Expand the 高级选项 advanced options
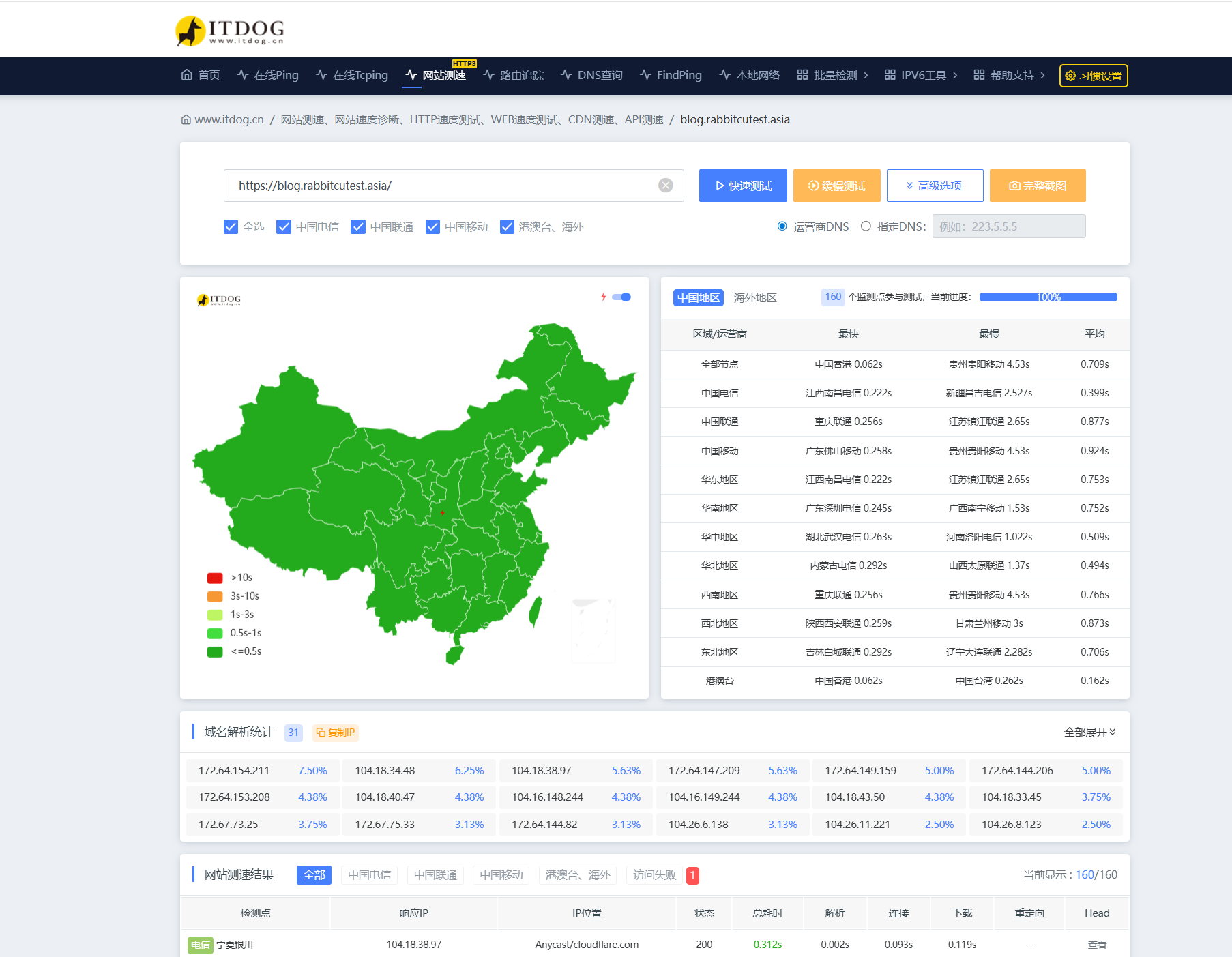 [935, 186]
